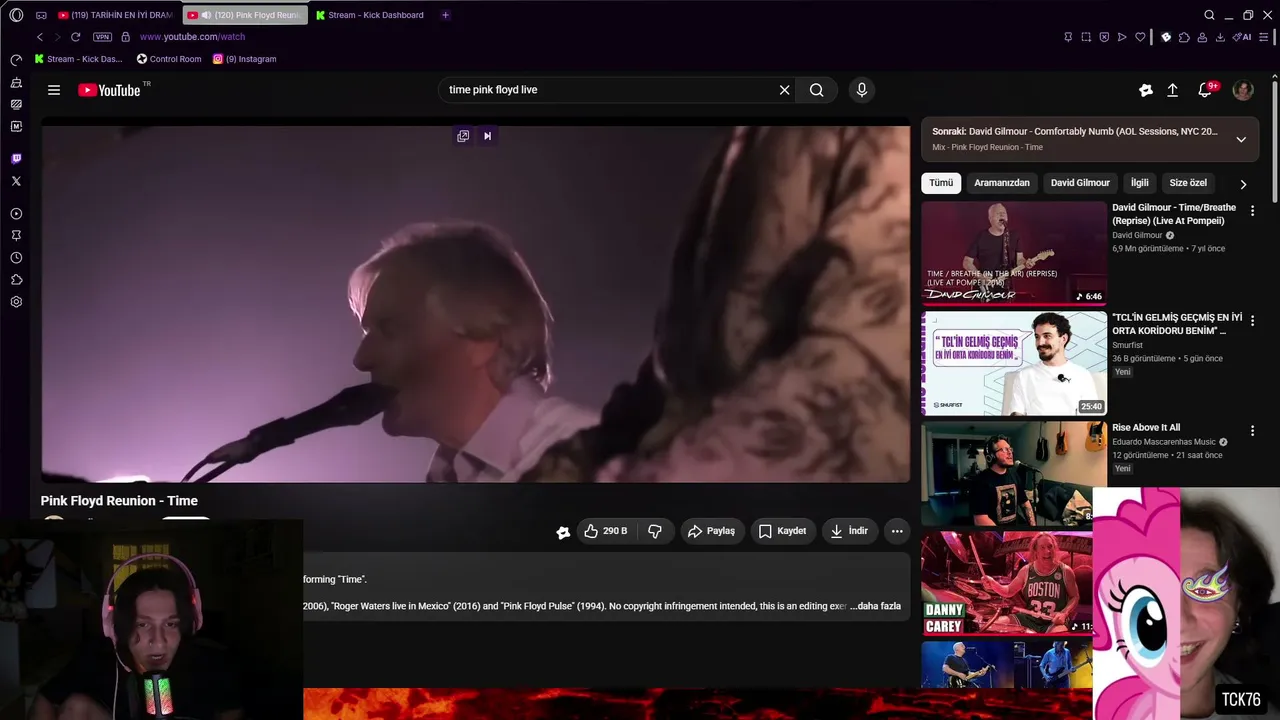Open the Twitch sidebar panel
1280x720 pixels.
16,159
